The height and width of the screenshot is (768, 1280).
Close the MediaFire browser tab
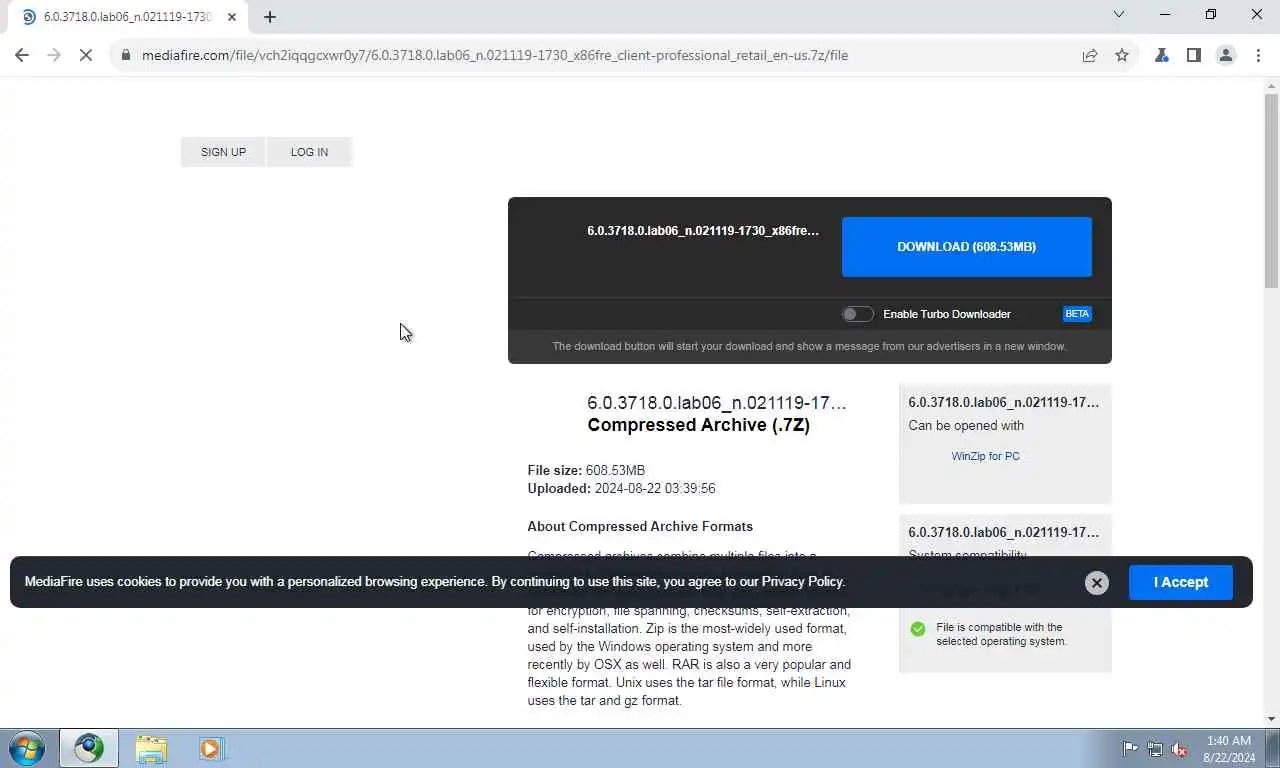pos(232,17)
